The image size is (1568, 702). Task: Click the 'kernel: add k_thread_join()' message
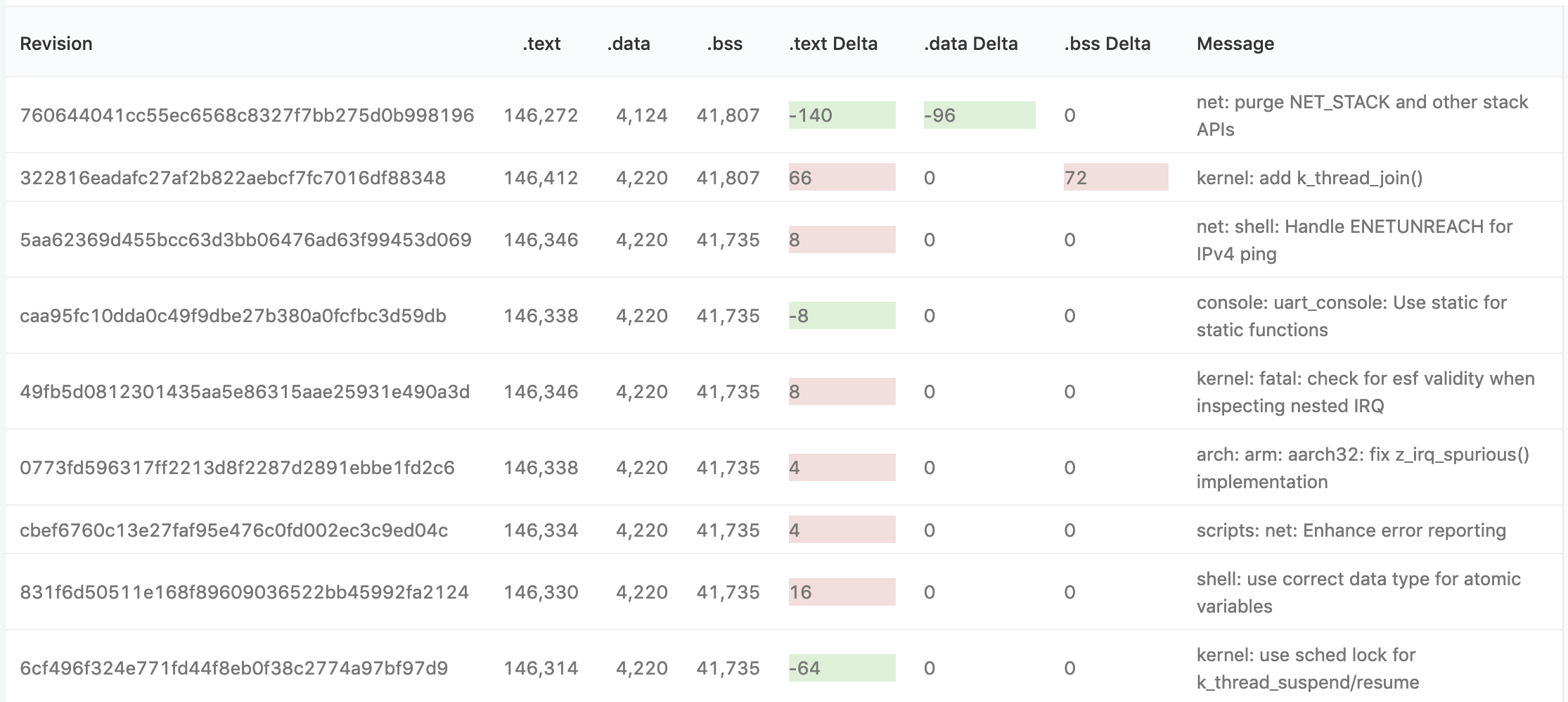[x=1309, y=178]
